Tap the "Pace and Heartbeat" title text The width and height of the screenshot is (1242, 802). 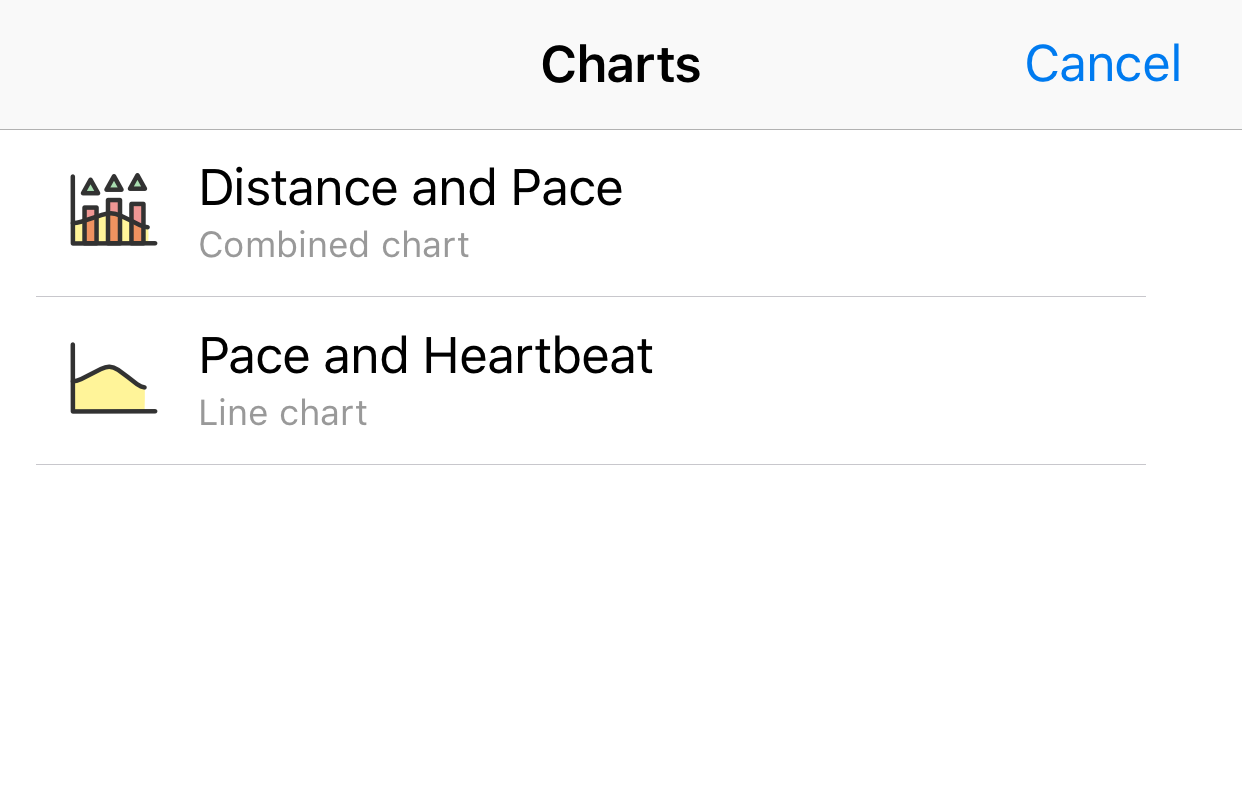(x=426, y=356)
